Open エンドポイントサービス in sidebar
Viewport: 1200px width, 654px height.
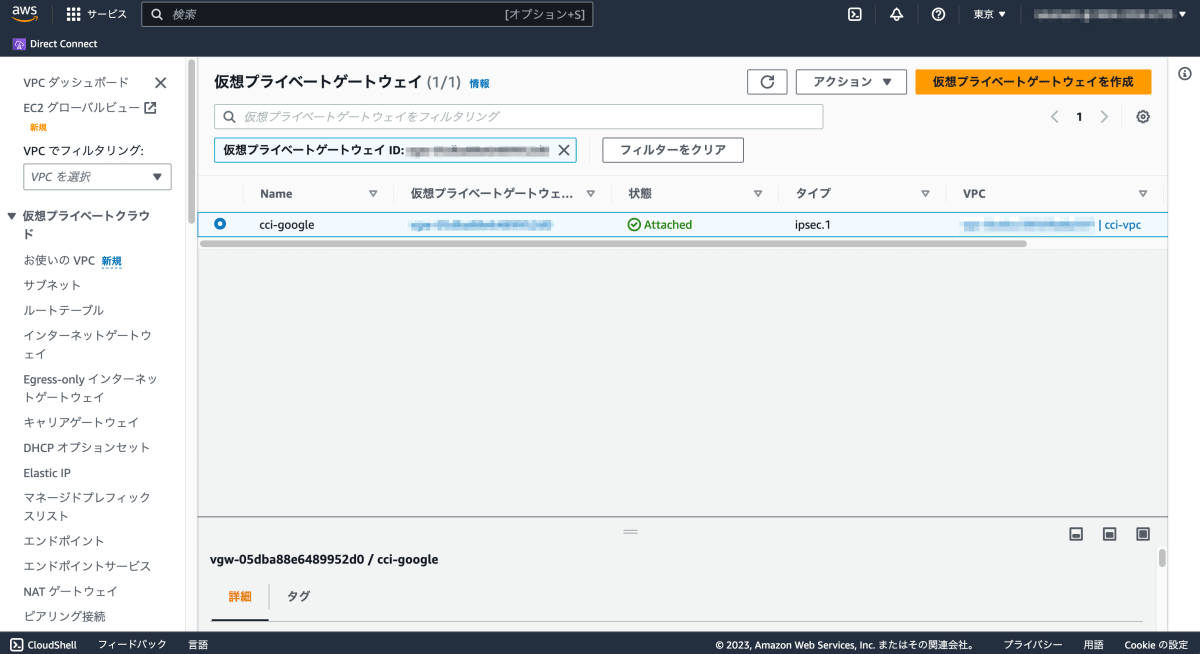pyautogui.click(x=87, y=566)
